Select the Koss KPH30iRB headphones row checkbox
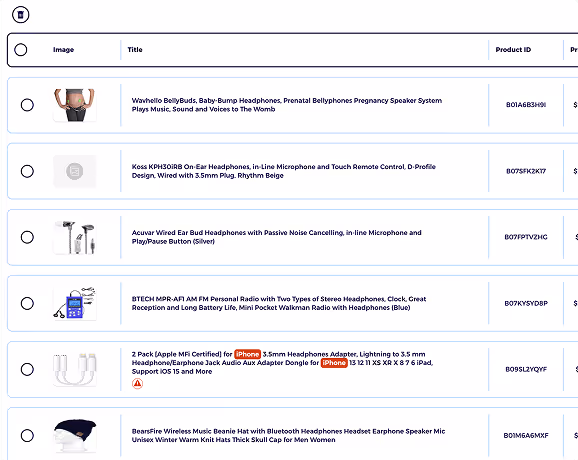578x460 pixels. pos(27,171)
